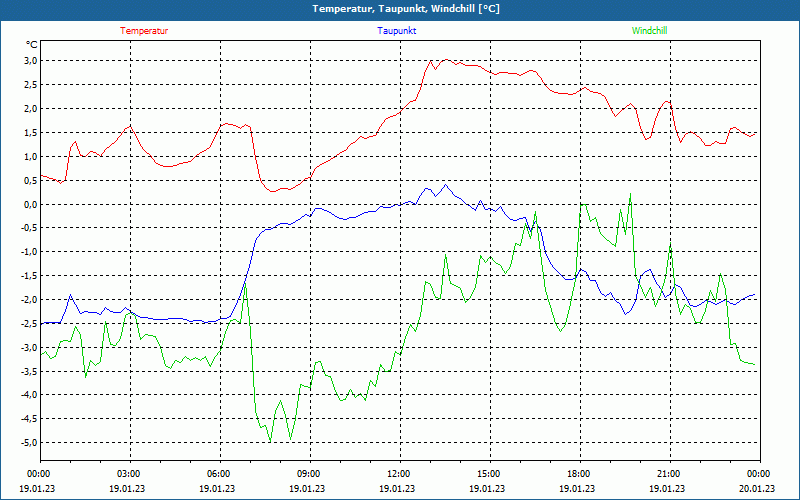Click the -3,0 y-axis value

point(30,347)
